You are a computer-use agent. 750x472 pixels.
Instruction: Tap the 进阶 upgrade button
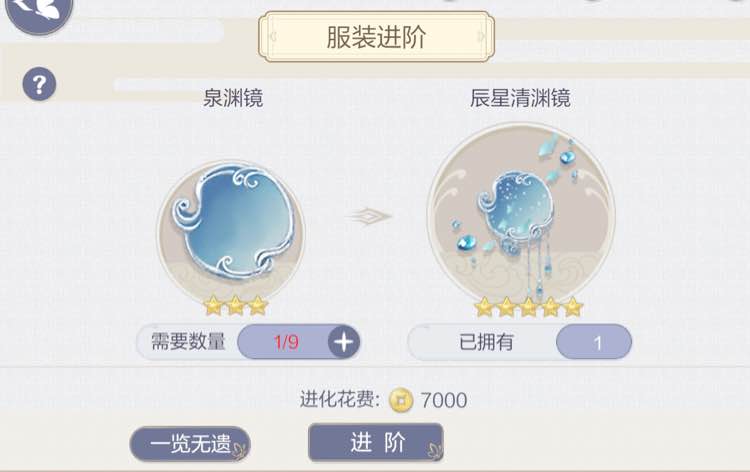[x=376, y=443]
